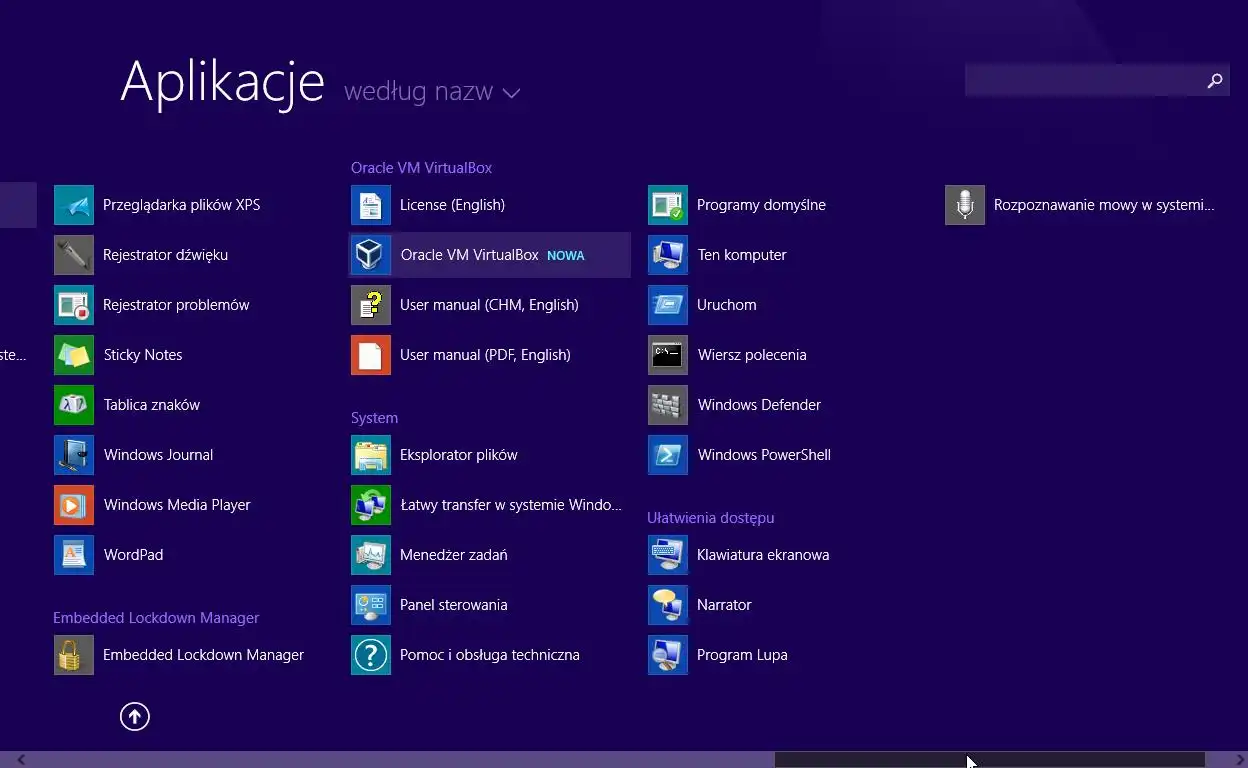Launch Narrator icon
The image size is (1248, 768).
[x=668, y=605]
